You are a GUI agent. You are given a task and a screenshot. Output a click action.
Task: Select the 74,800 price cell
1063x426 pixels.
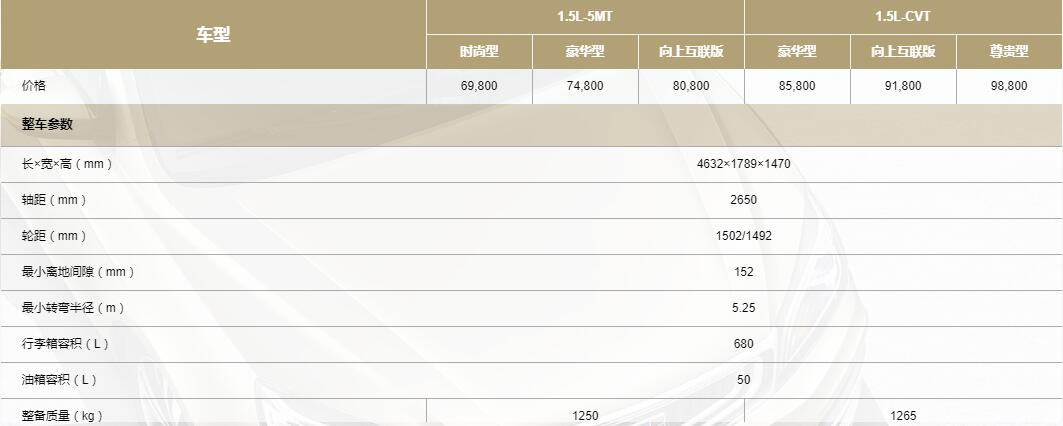[585, 86]
